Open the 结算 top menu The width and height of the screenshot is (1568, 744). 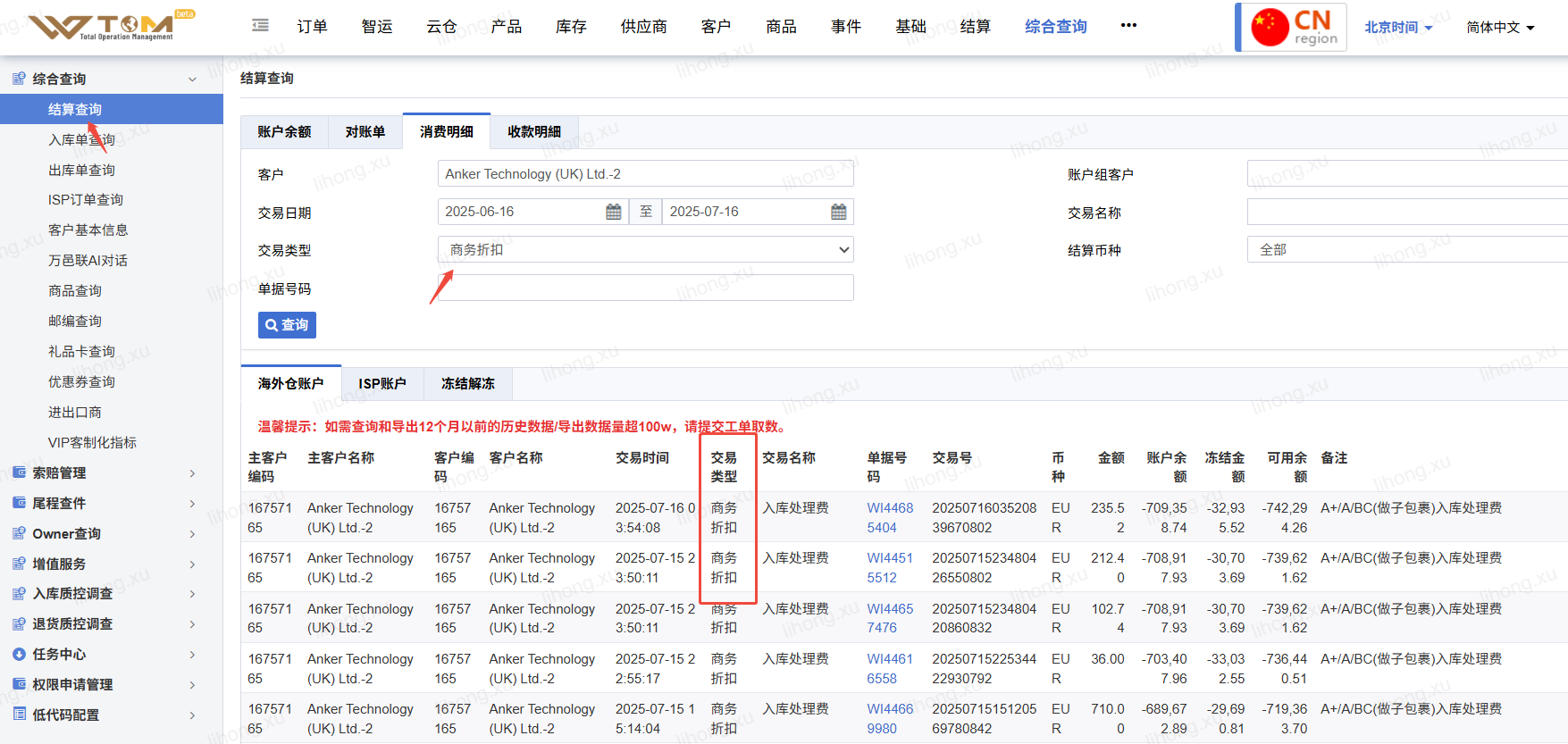pos(975,26)
